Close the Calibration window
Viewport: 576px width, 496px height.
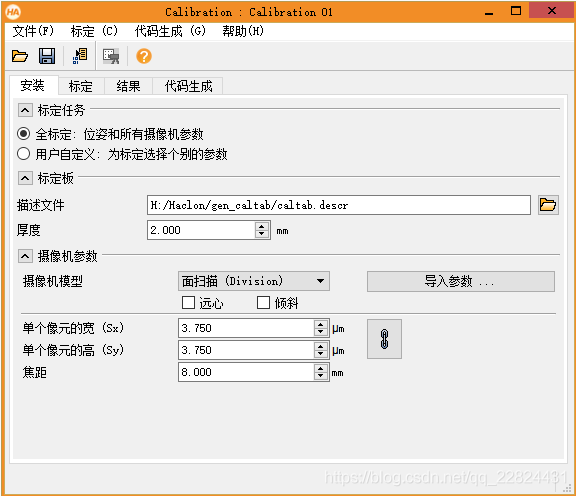click(x=551, y=10)
